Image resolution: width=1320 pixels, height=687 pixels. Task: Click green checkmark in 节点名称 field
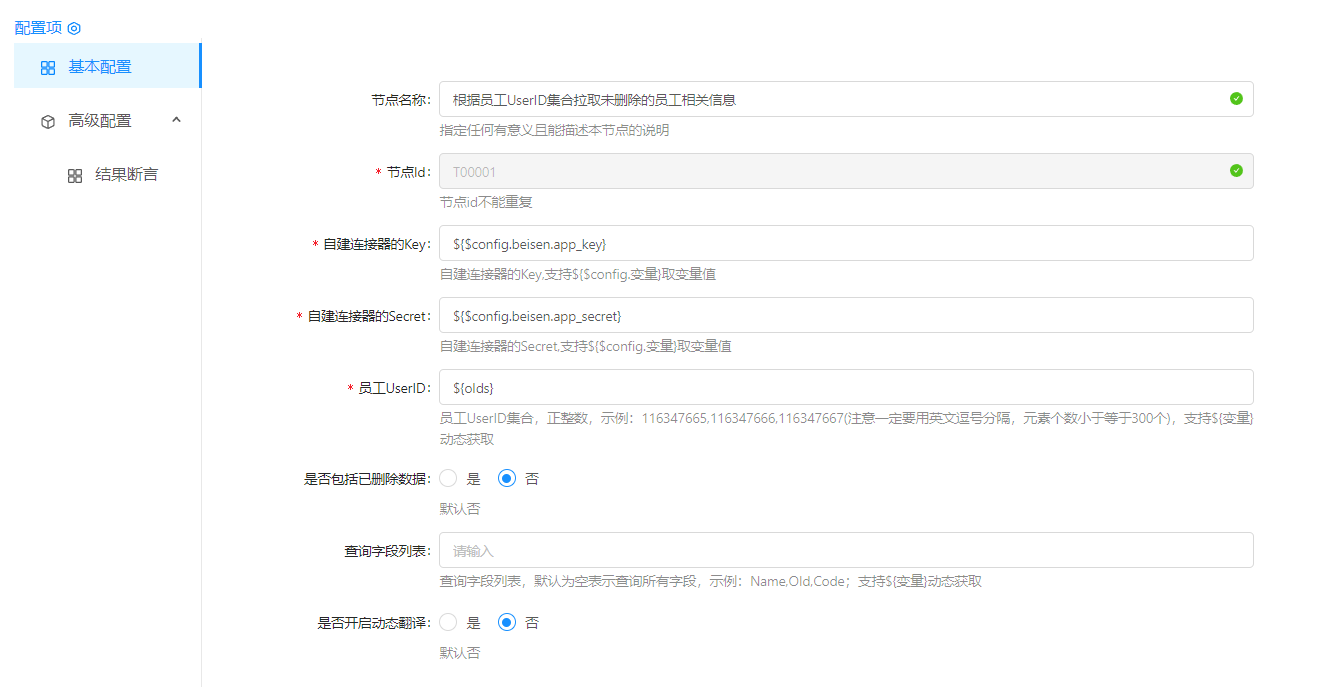click(x=1236, y=99)
